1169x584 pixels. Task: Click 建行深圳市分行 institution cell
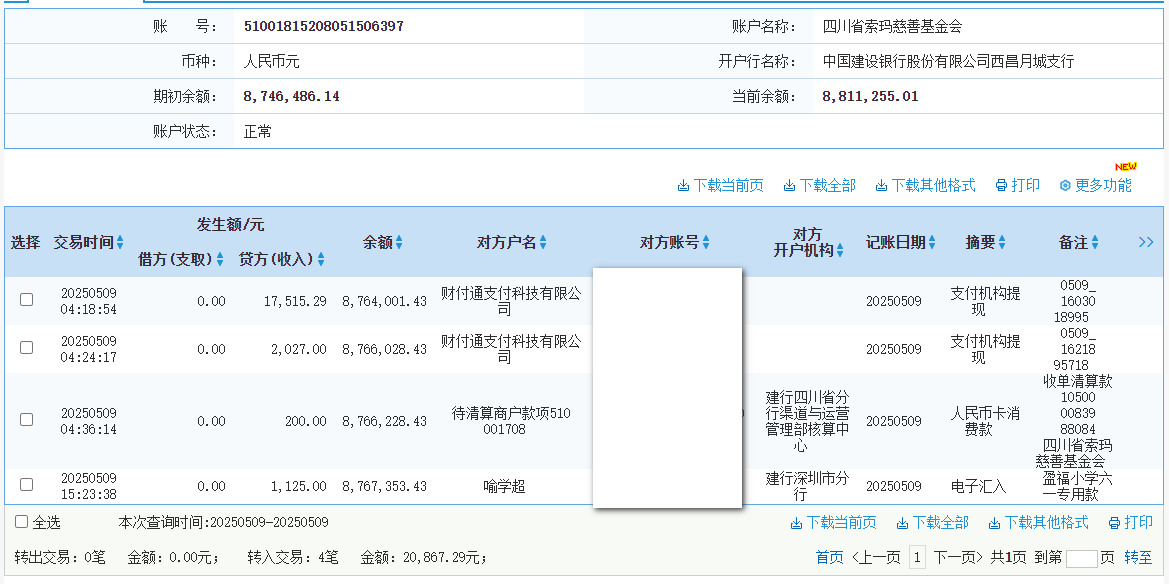coord(807,486)
